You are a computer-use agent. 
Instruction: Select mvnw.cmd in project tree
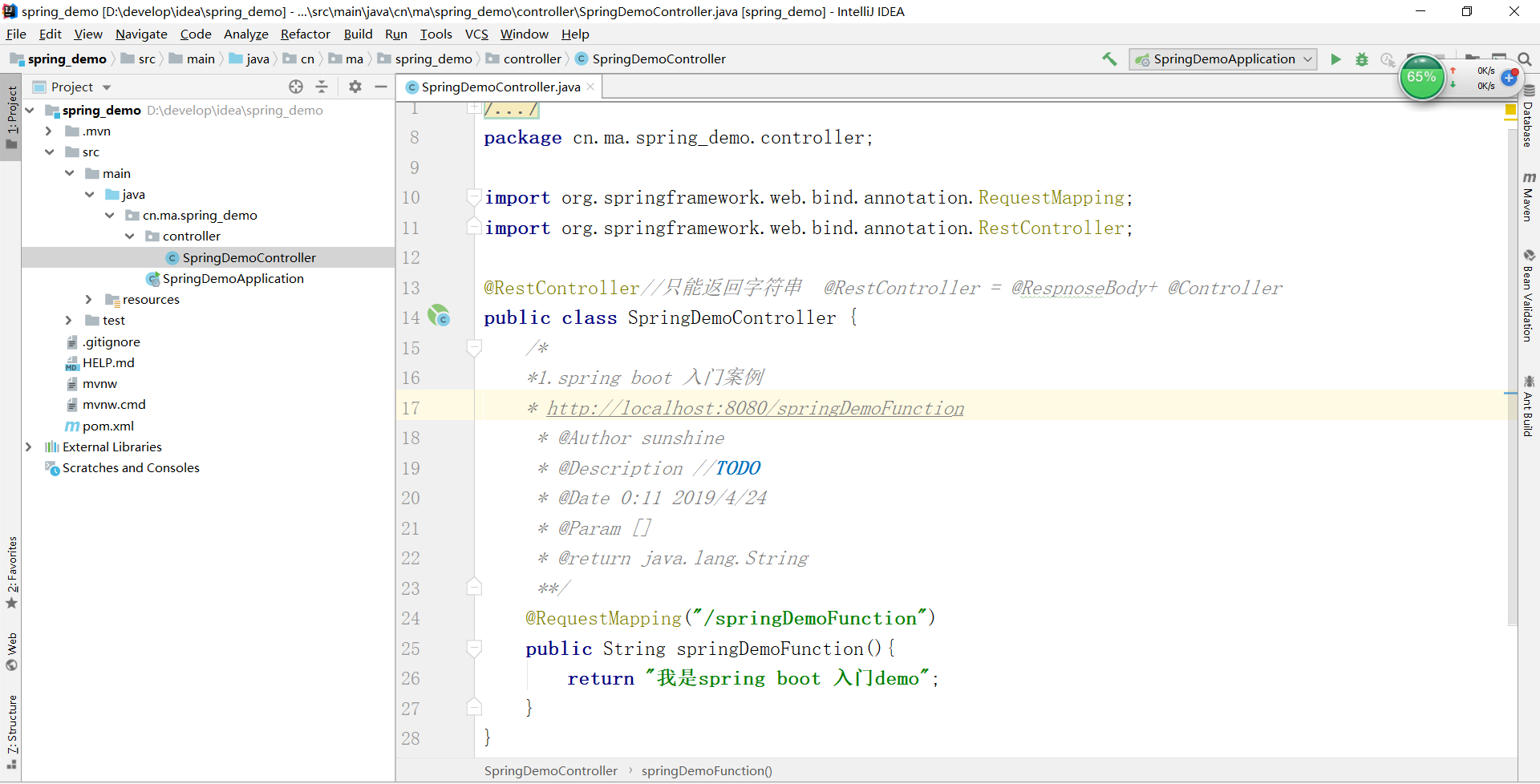click(x=114, y=404)
